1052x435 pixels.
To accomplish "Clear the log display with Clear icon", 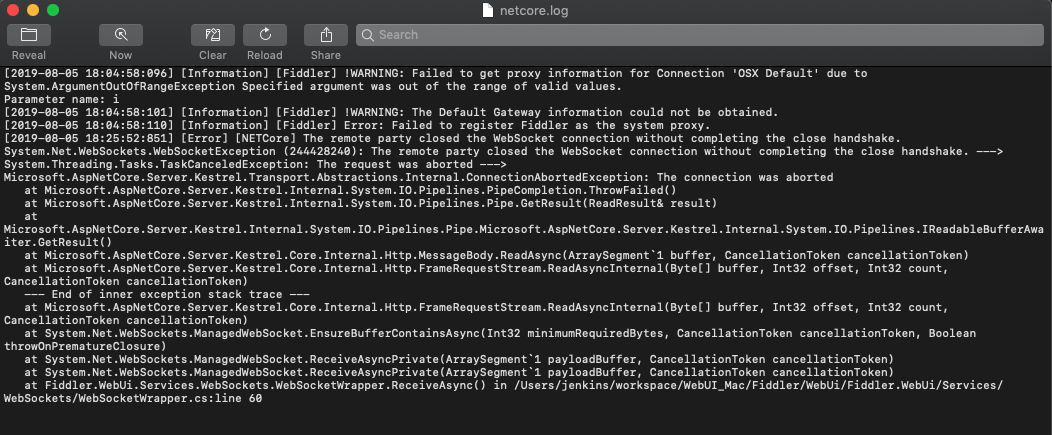I will [x=213, y=35].
